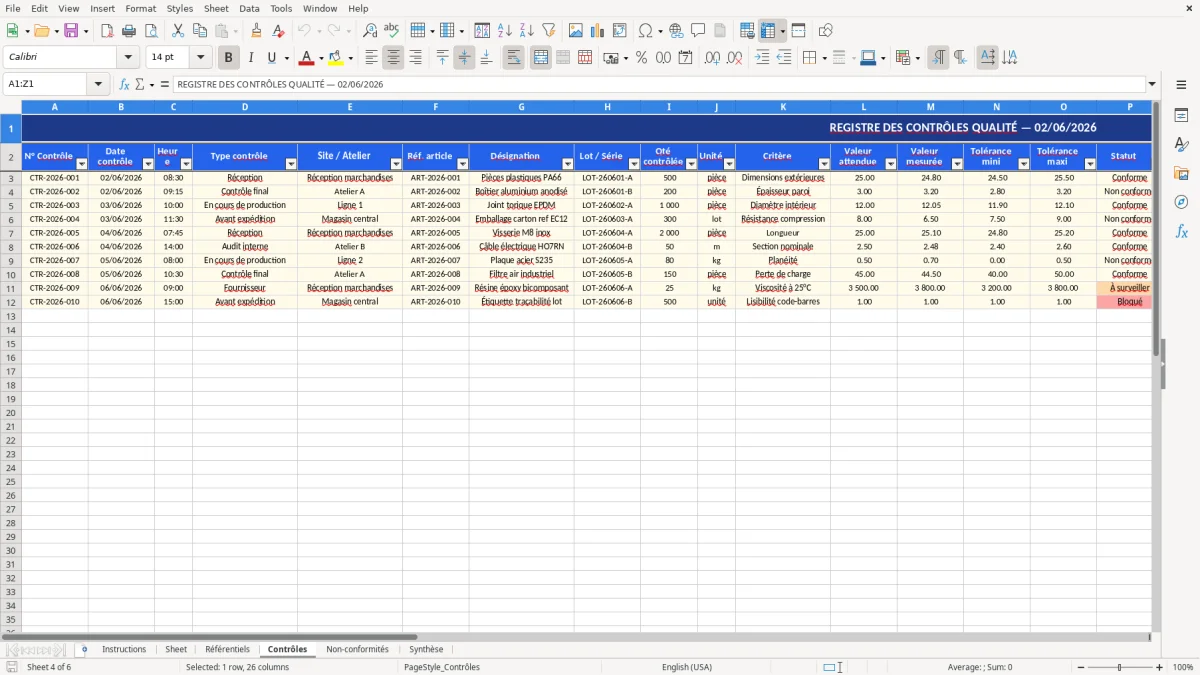Screen dimensions: 1200x675
Task: Click Export as PDF icon
Action: (107, 31)
